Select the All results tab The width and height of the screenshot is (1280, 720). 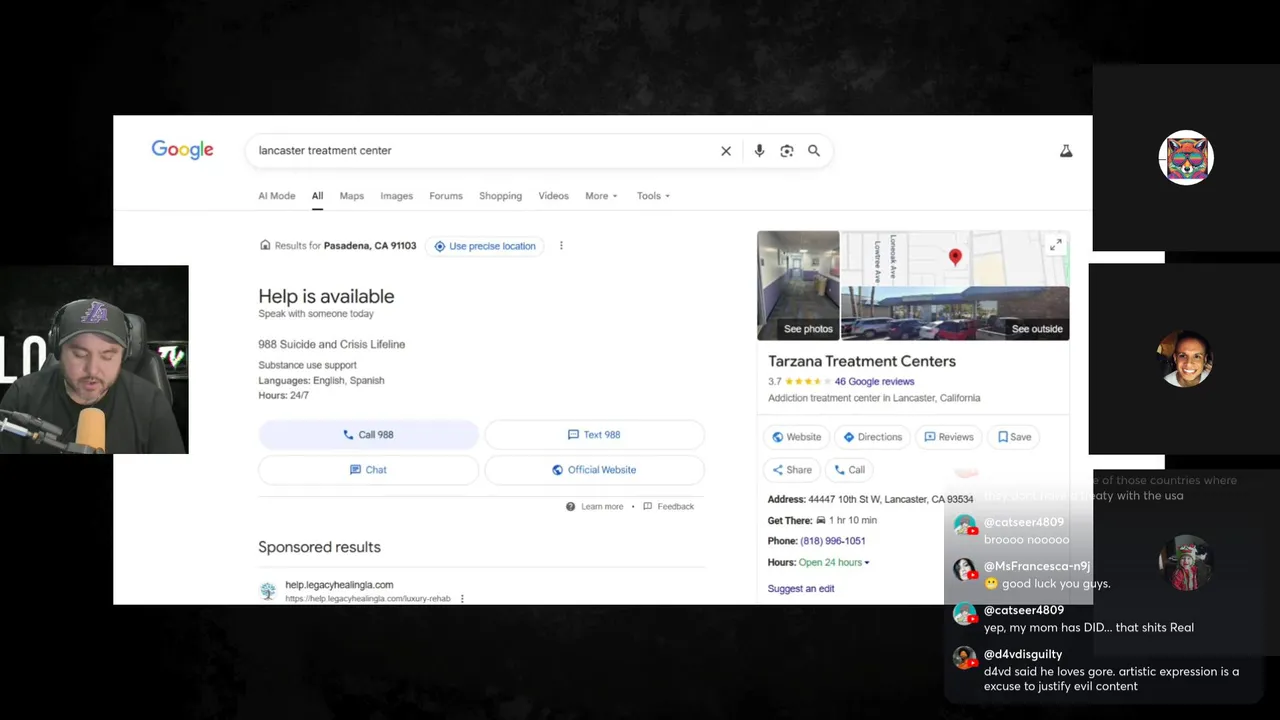tap(317, 196)
